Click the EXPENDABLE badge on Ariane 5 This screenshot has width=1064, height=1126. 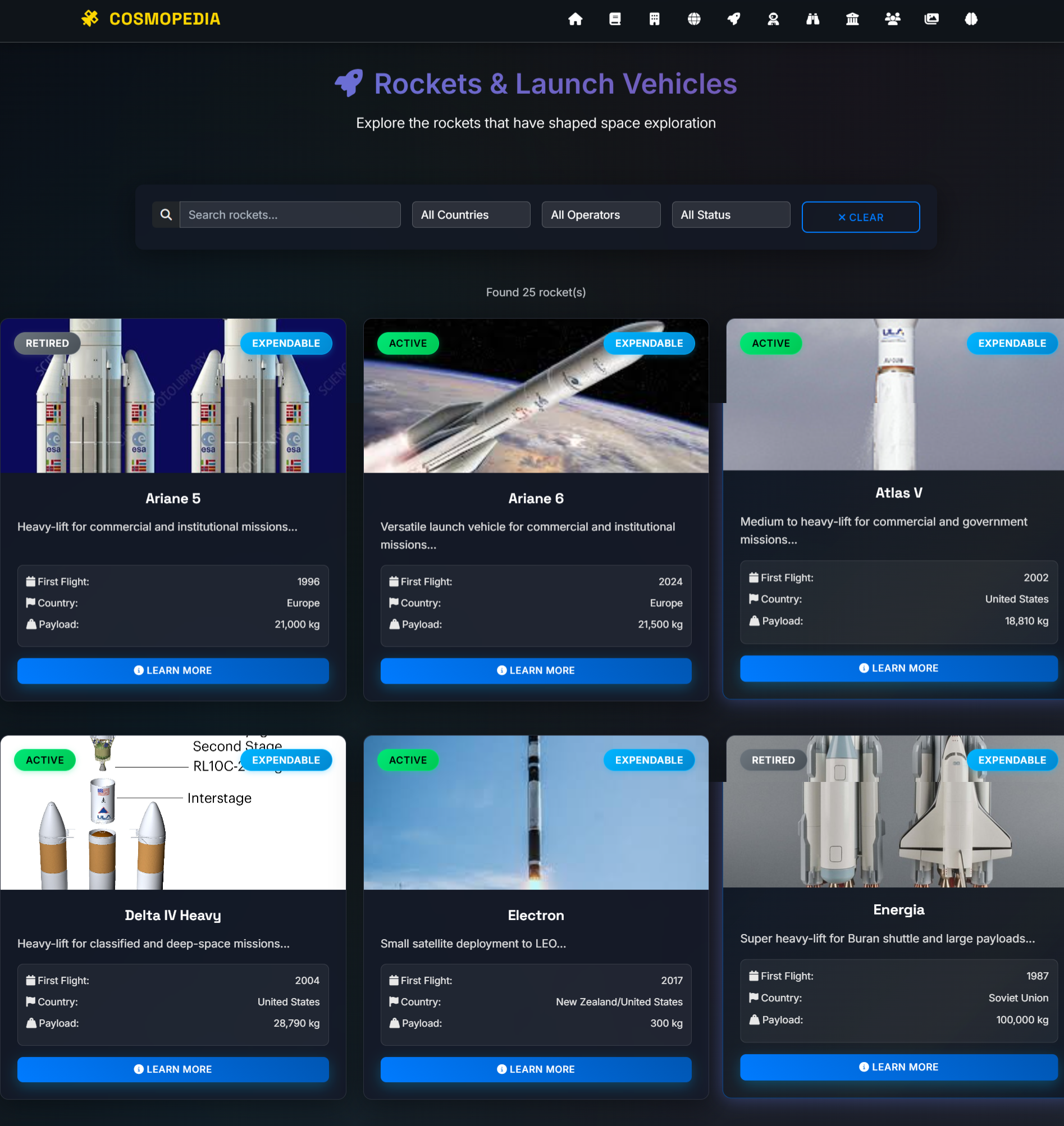click(x=286, y=344)
